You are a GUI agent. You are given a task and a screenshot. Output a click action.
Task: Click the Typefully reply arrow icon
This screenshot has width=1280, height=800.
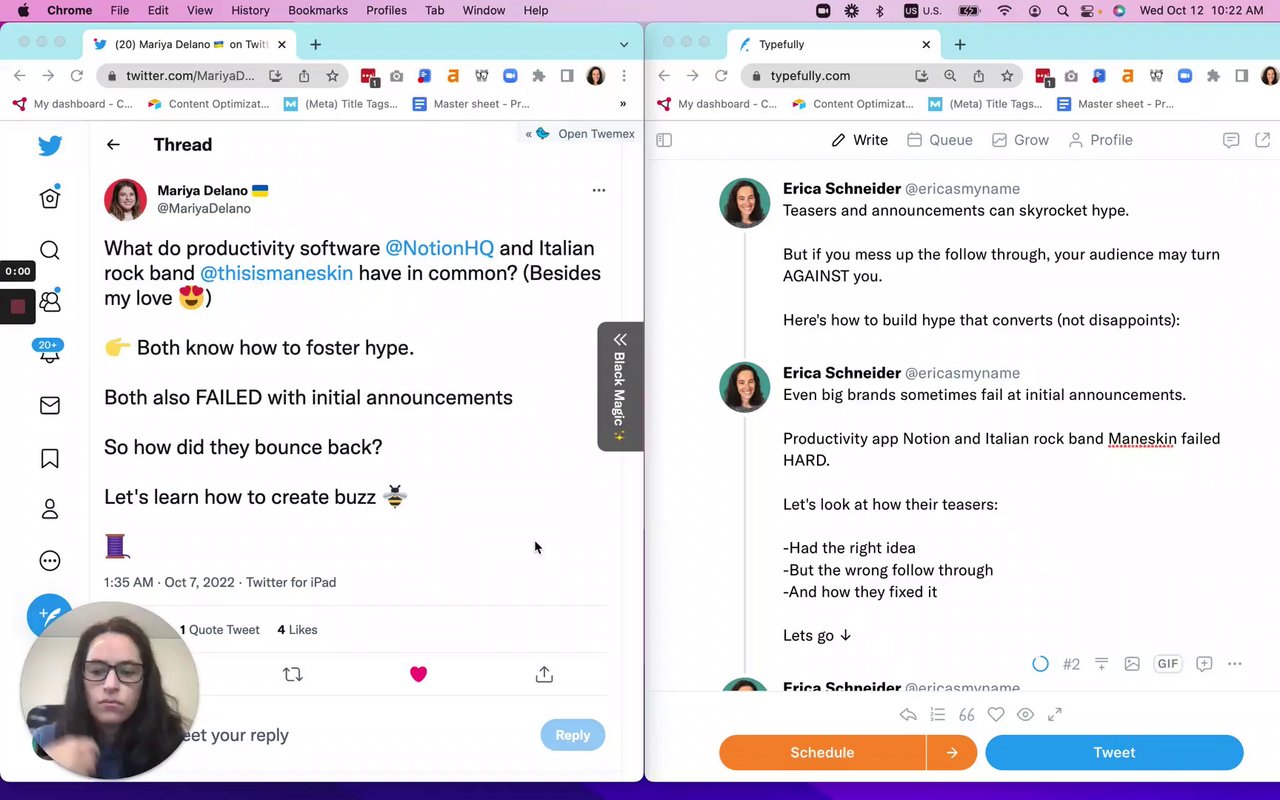click(x=908, y=714)
